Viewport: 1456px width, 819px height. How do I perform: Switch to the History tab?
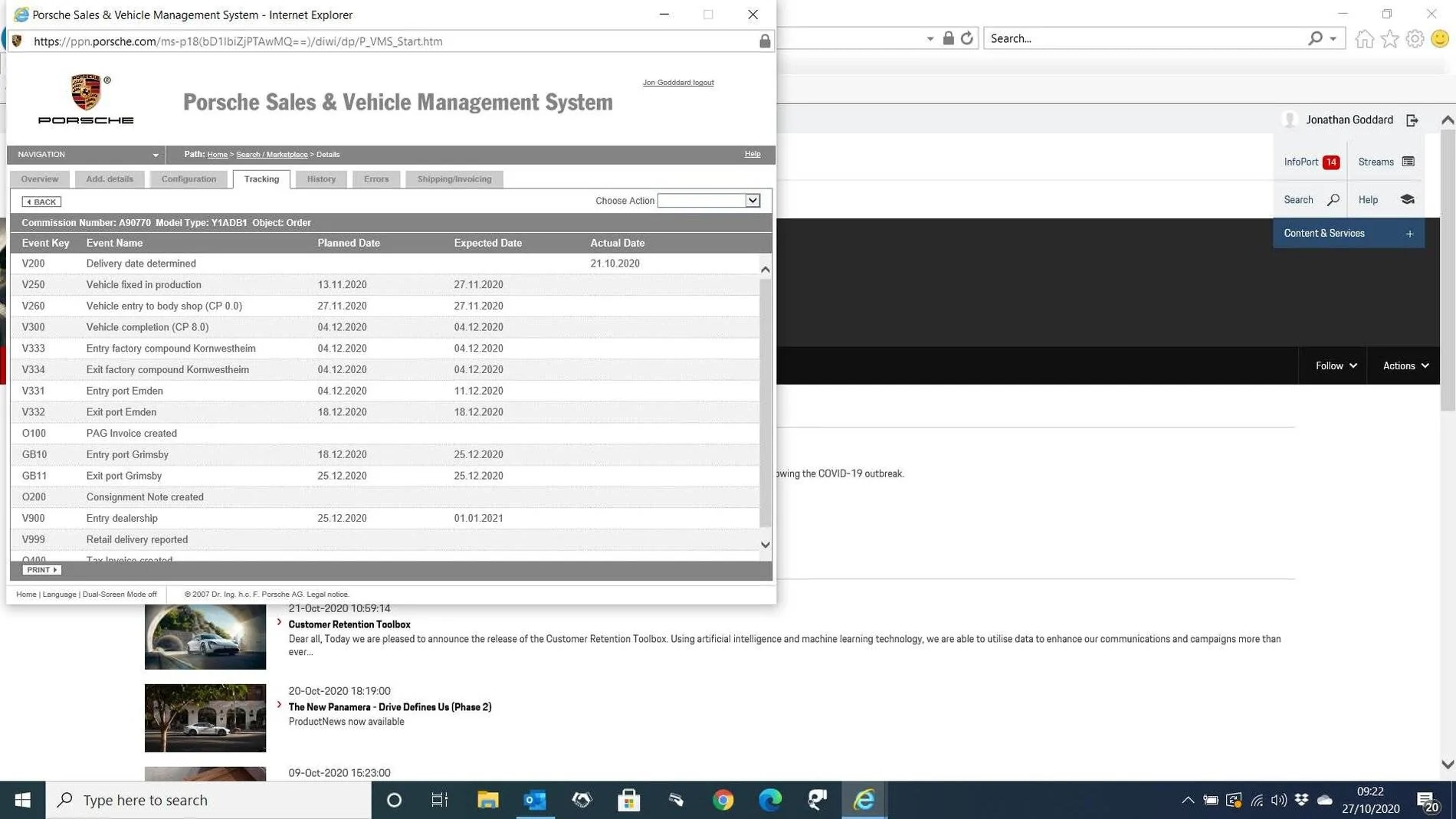(x=321, y=179)
